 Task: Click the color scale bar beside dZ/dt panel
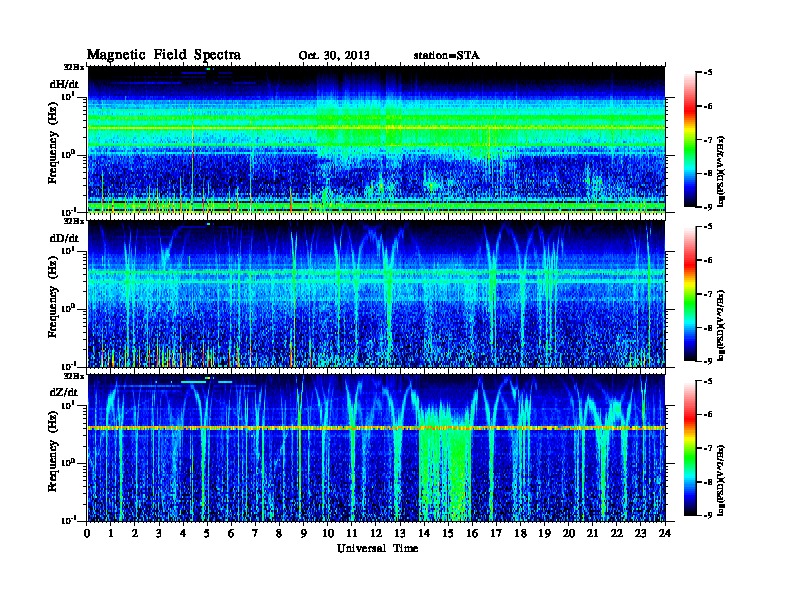pyautogui.click(x=690, y=448)
